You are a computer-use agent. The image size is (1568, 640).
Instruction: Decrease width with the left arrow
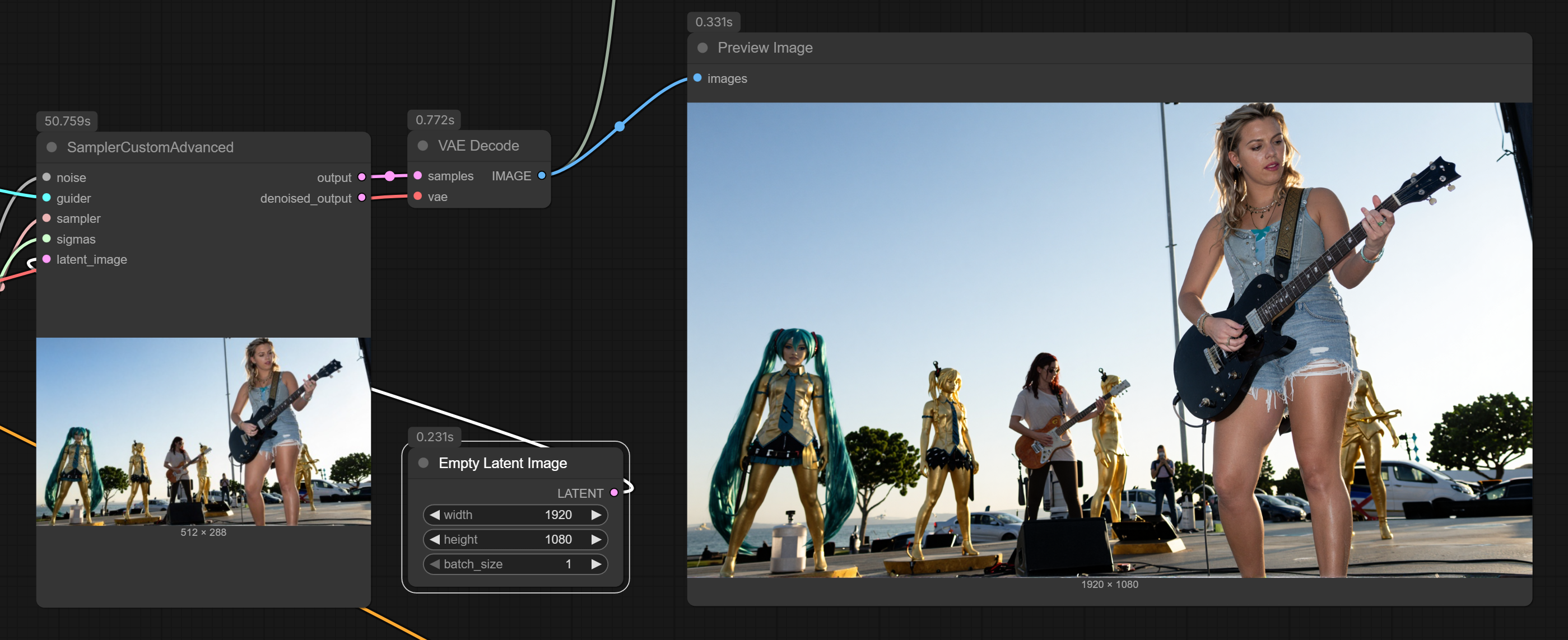pyautogui.click(x=435, y=515)
